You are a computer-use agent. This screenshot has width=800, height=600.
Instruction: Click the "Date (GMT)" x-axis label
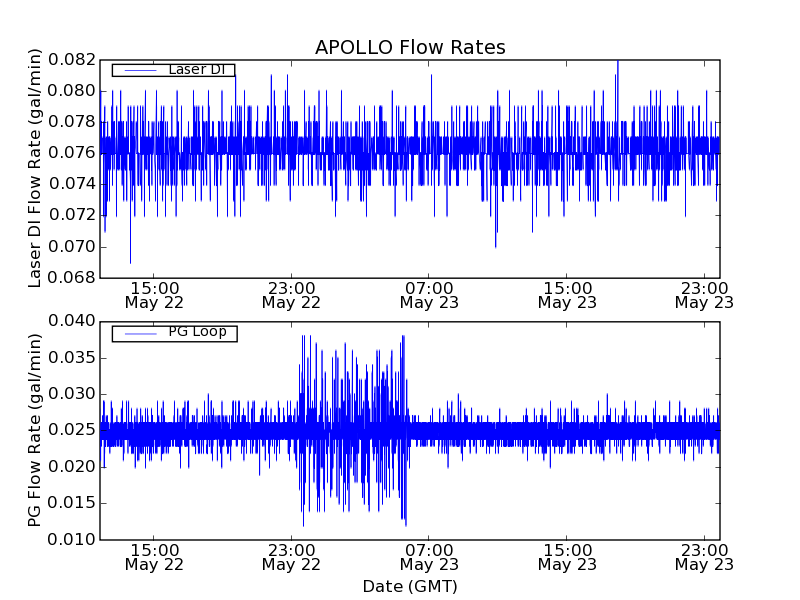pyautogui.click(x=410, y=586)
